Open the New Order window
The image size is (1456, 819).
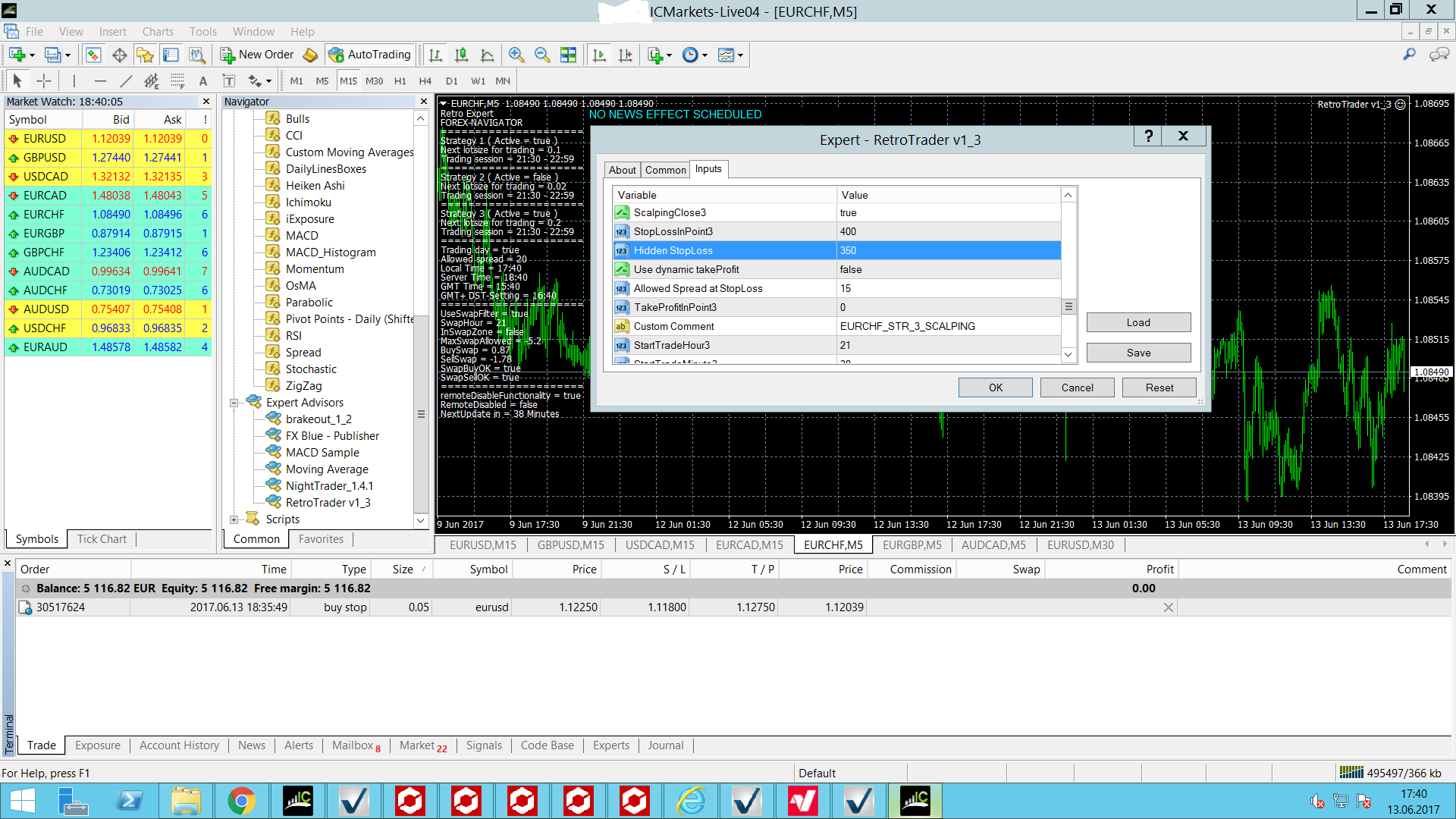click(257, 55)
